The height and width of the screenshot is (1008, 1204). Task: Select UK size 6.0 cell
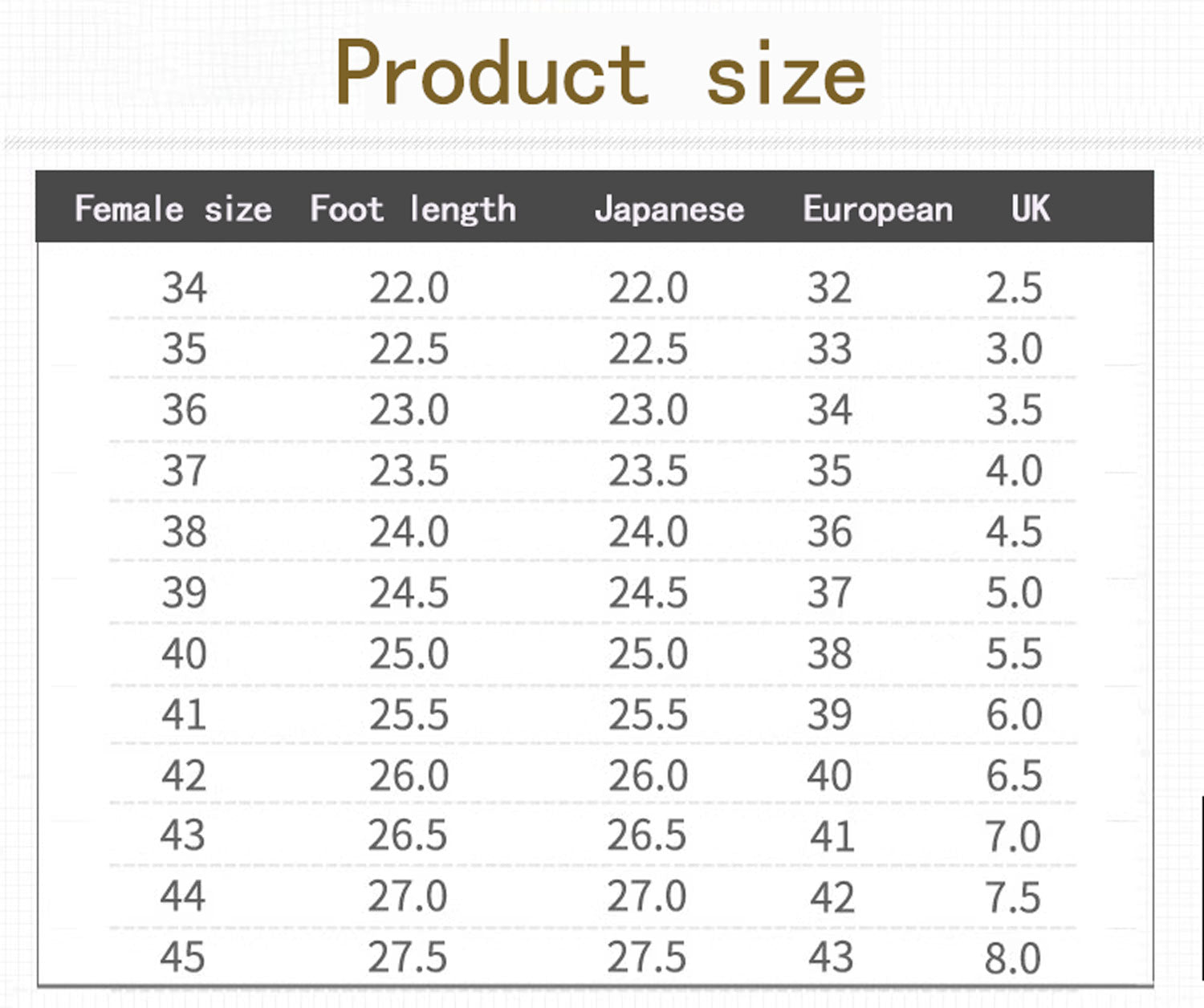click(x=1014, y=715)
